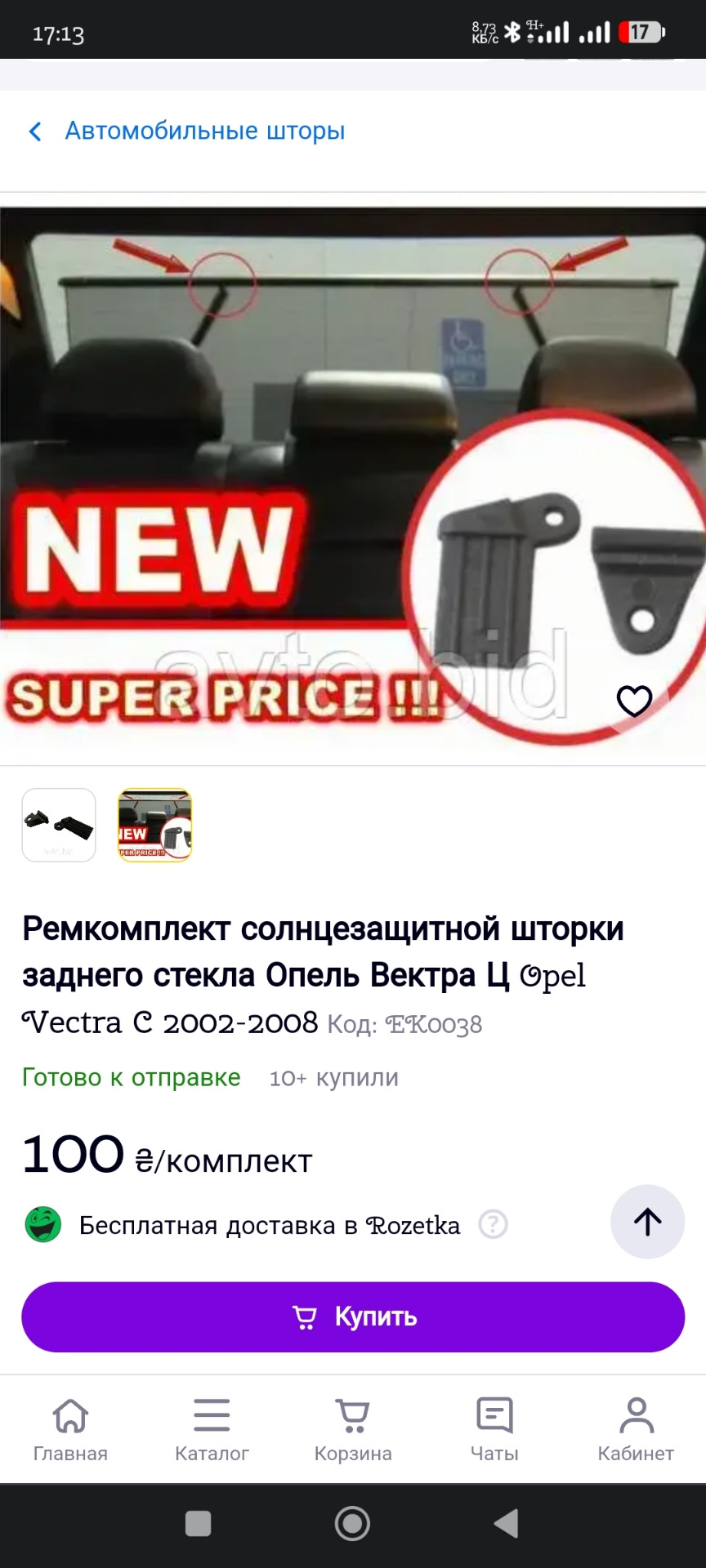Tap the Android back triangle button
This screenshot has width=706, height=1568.
pos(507,1524)
